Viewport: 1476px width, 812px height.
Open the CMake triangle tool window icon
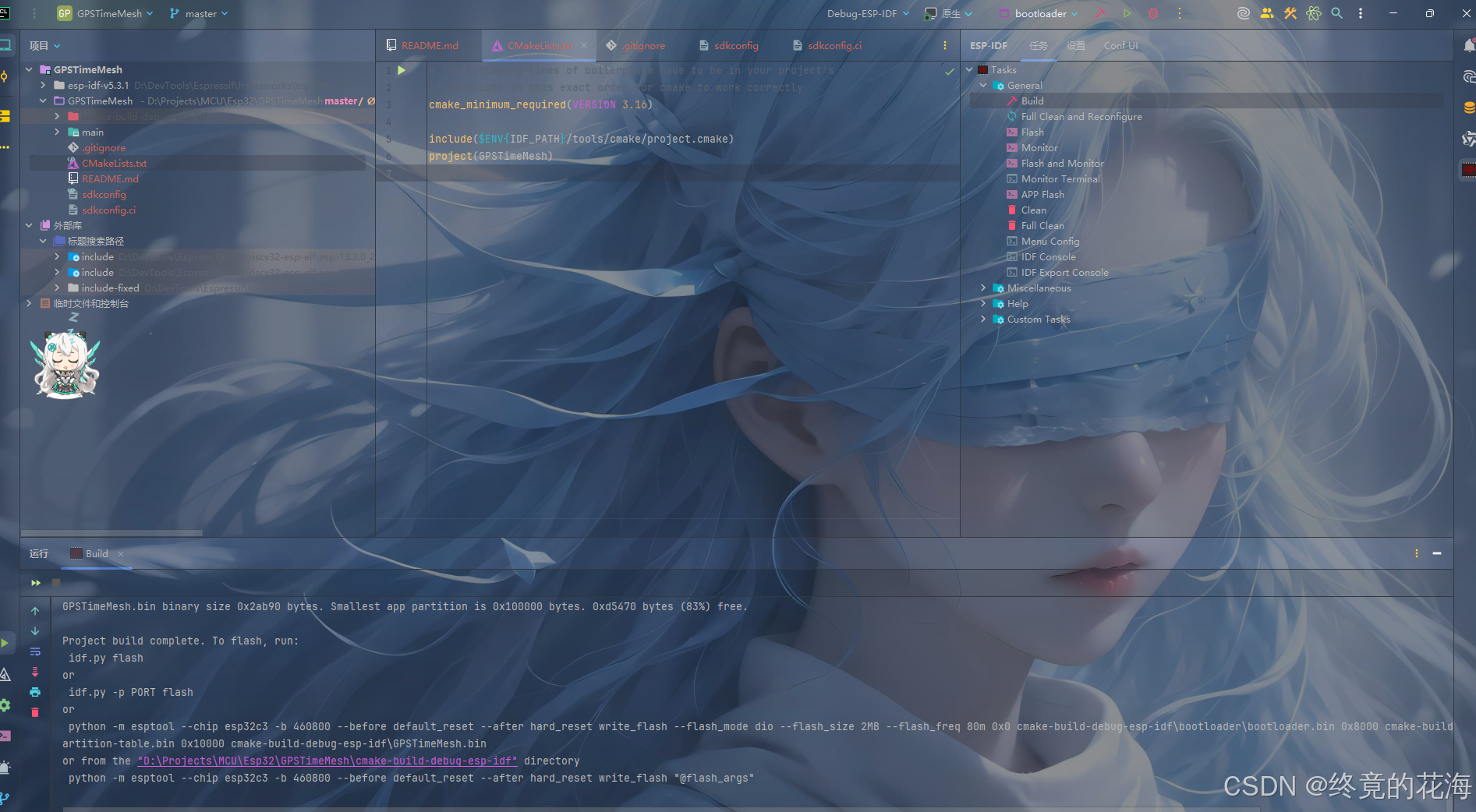[x=5, y=674]
